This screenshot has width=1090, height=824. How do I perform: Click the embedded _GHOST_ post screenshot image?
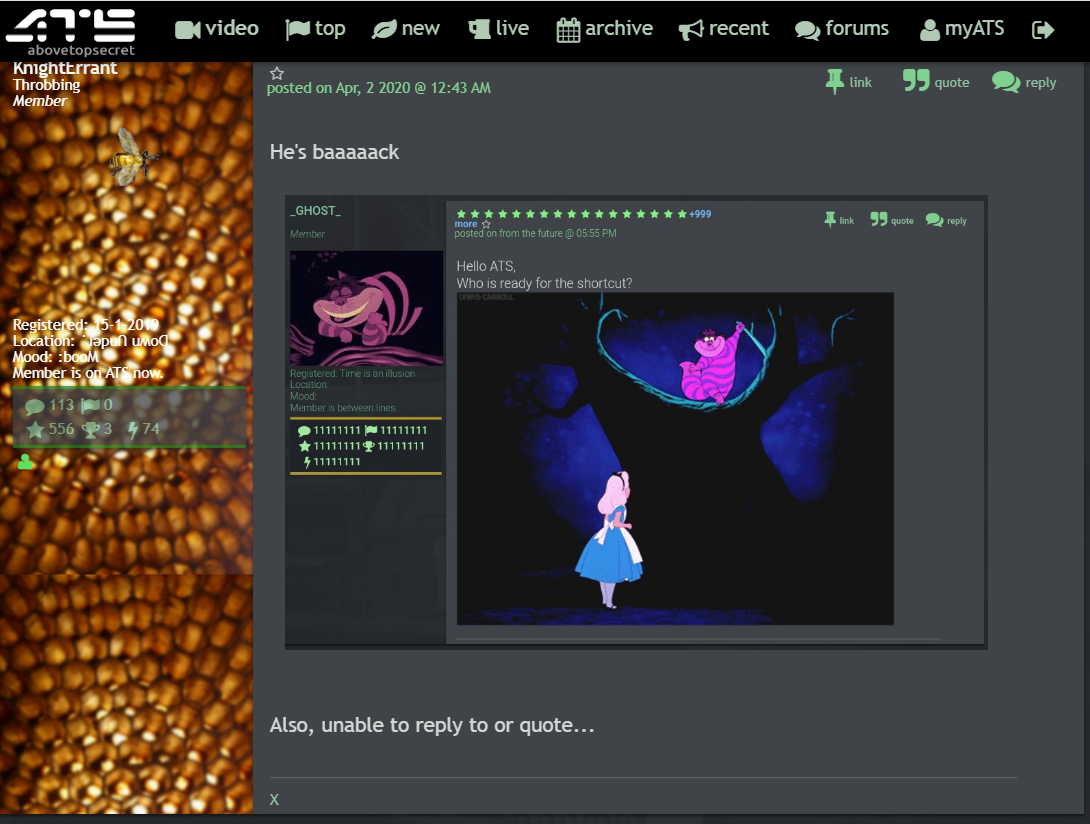636,422
